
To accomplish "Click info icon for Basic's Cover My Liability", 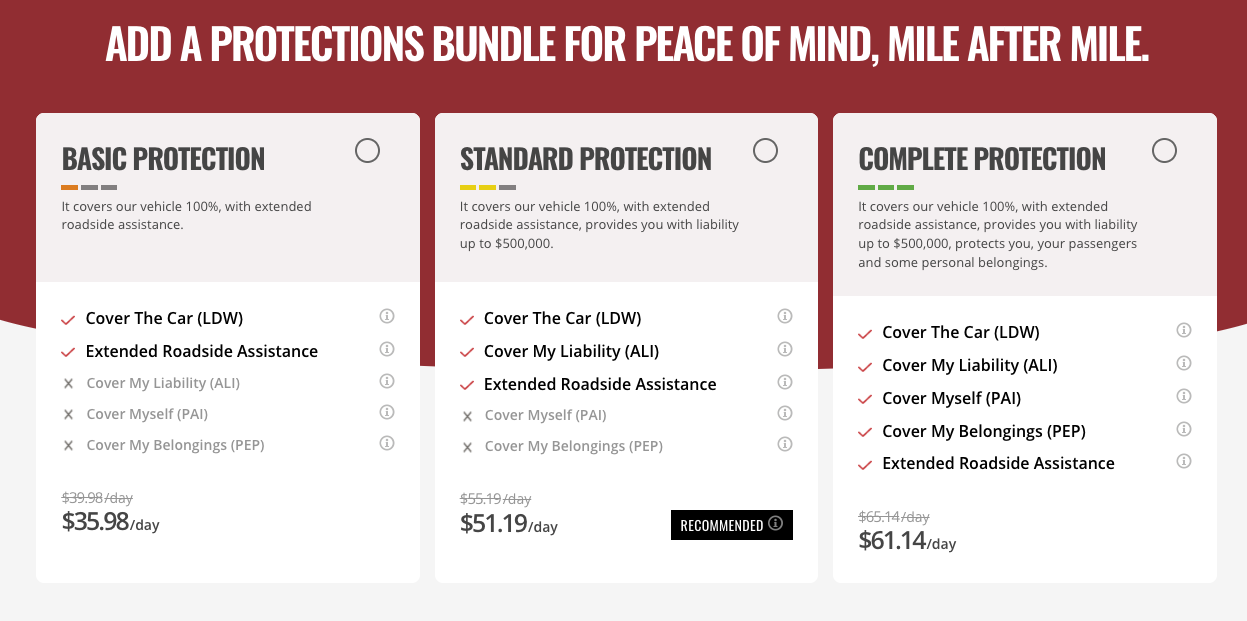I will click(387, 381).
